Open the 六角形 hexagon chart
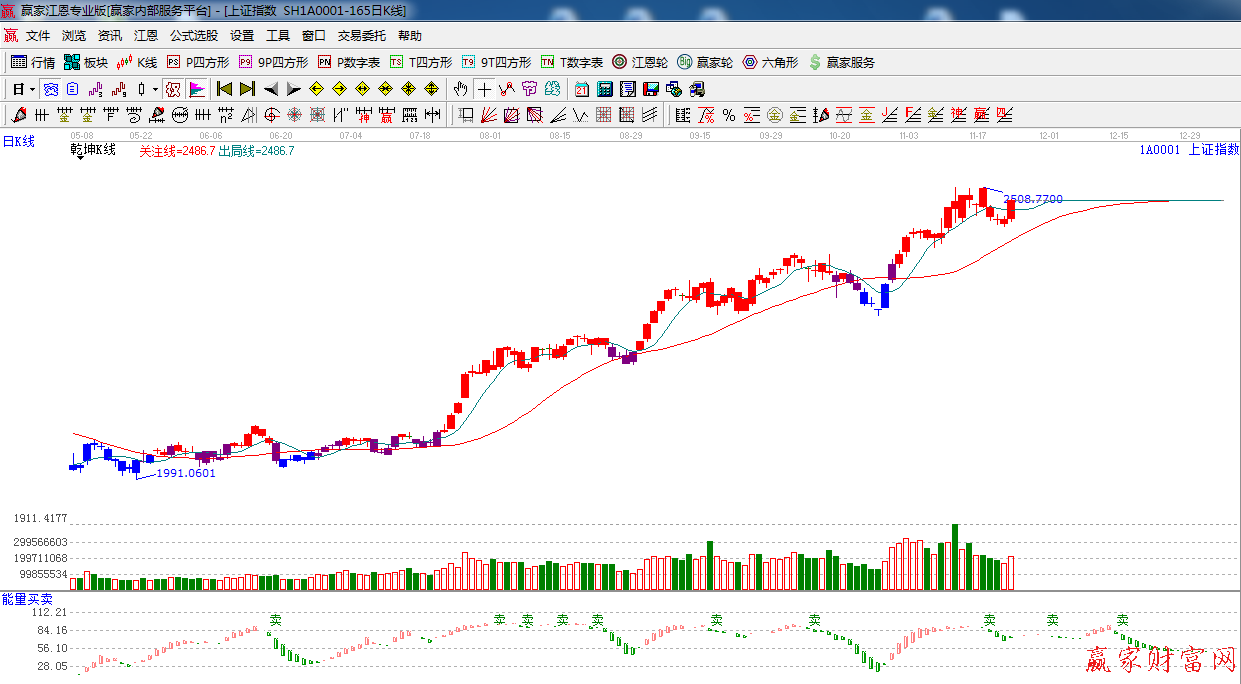This screenshot has height=684, width=1241. [770, 62]
